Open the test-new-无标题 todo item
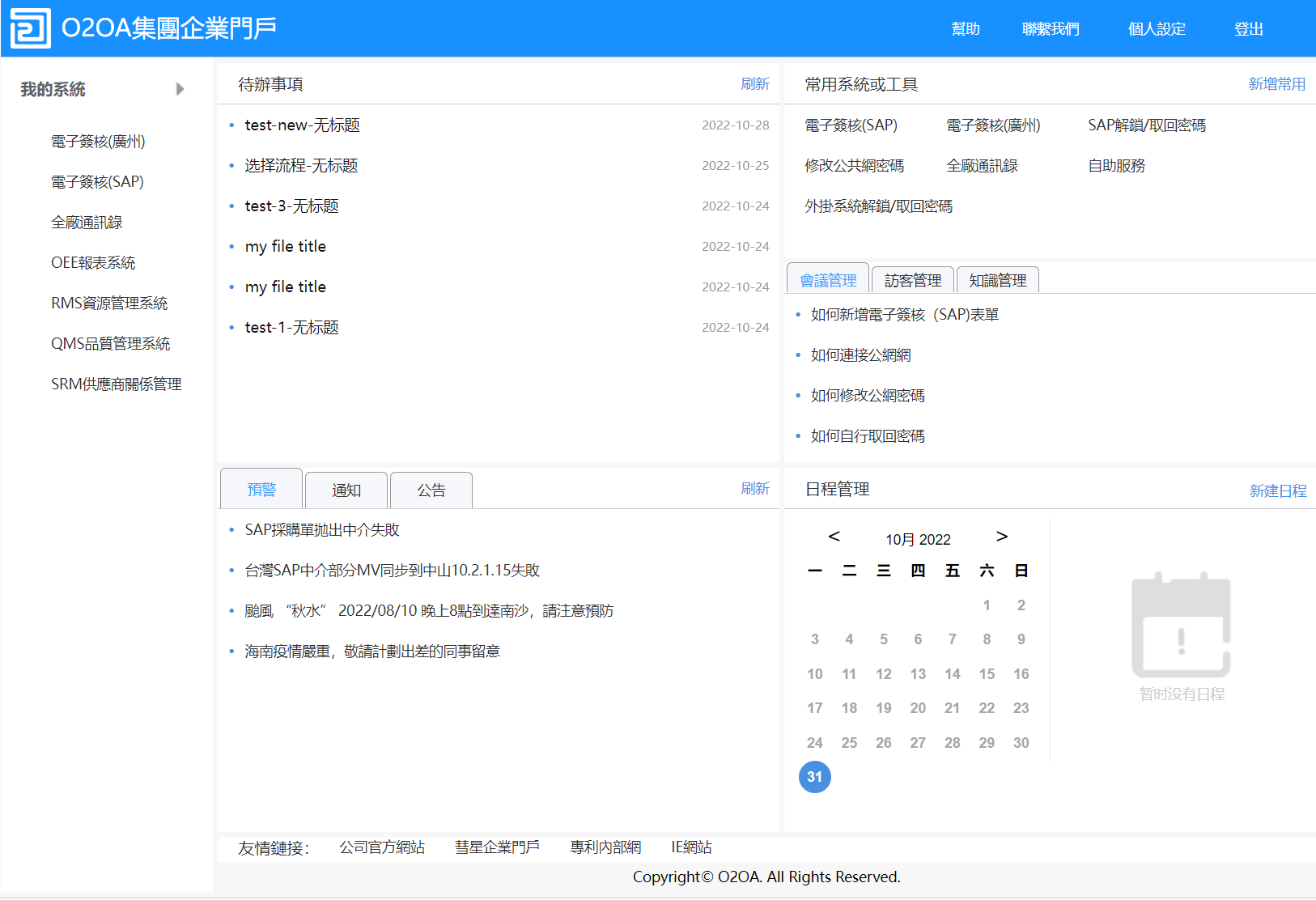This screenshot has height=900, width=1316. pyautogui.click(x=302, y=125)
